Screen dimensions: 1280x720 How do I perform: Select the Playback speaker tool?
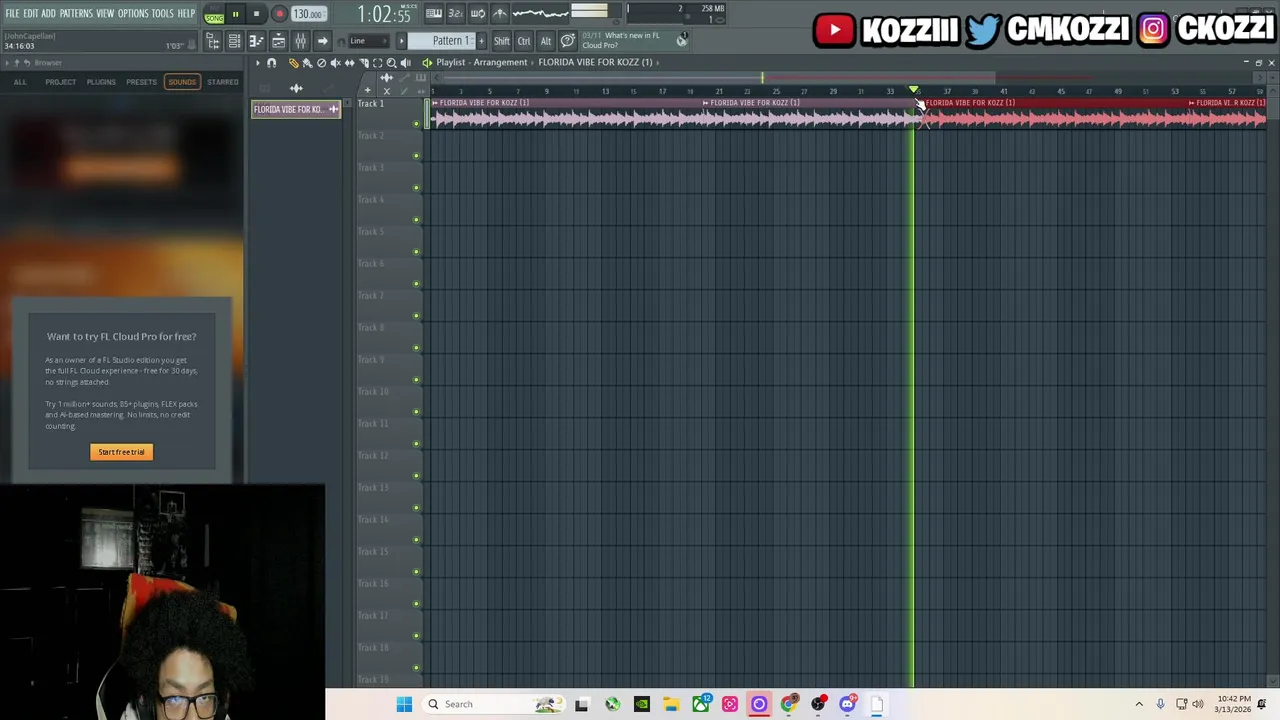click(405, 63)
